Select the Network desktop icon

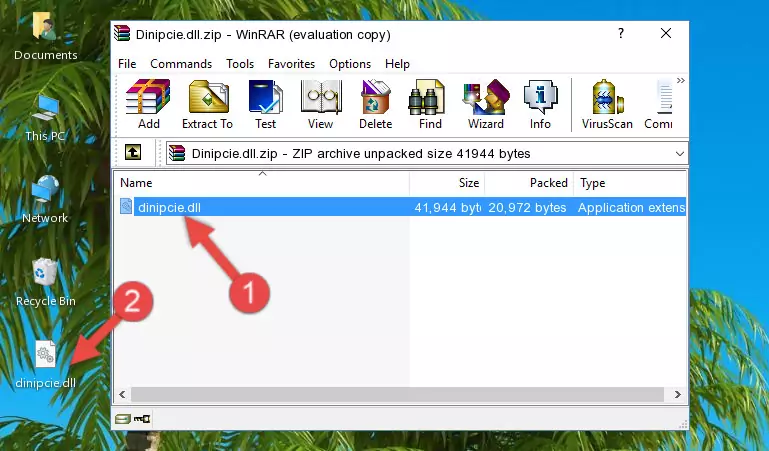(x=46, y=200)
